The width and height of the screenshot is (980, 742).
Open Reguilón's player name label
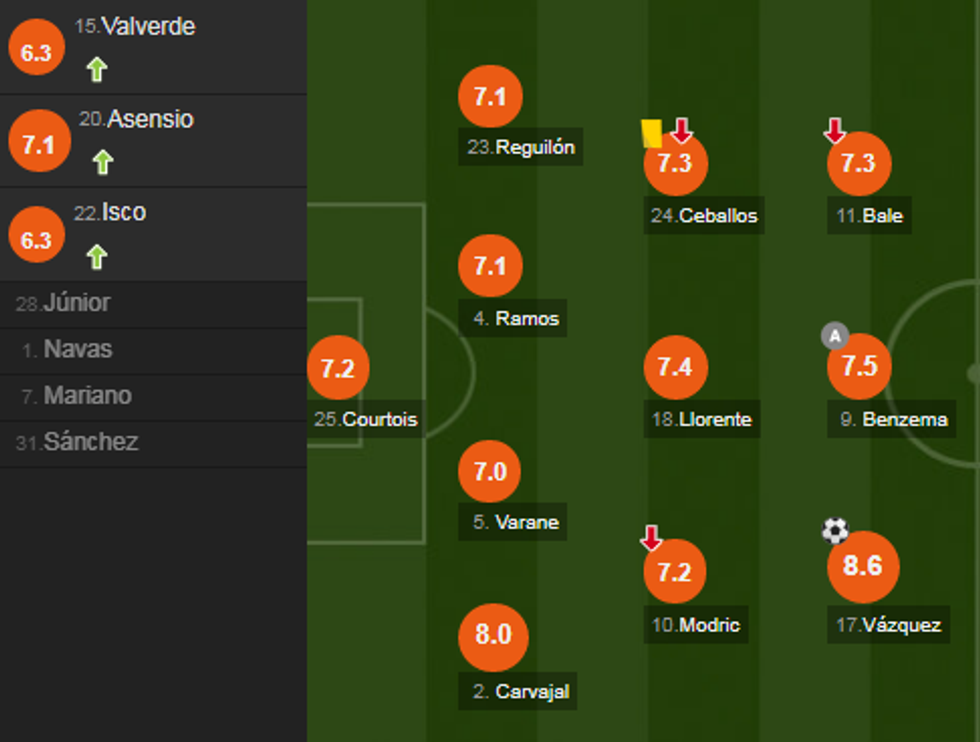(521, 147)
